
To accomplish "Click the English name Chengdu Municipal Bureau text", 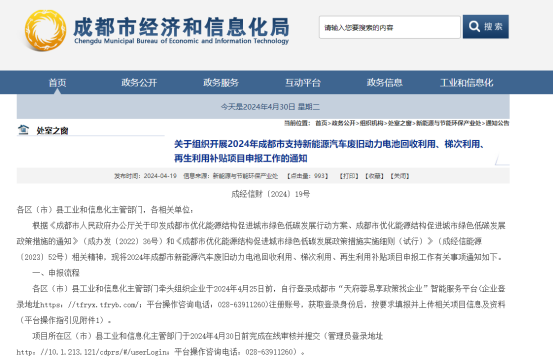I will (x=181, y=41).
